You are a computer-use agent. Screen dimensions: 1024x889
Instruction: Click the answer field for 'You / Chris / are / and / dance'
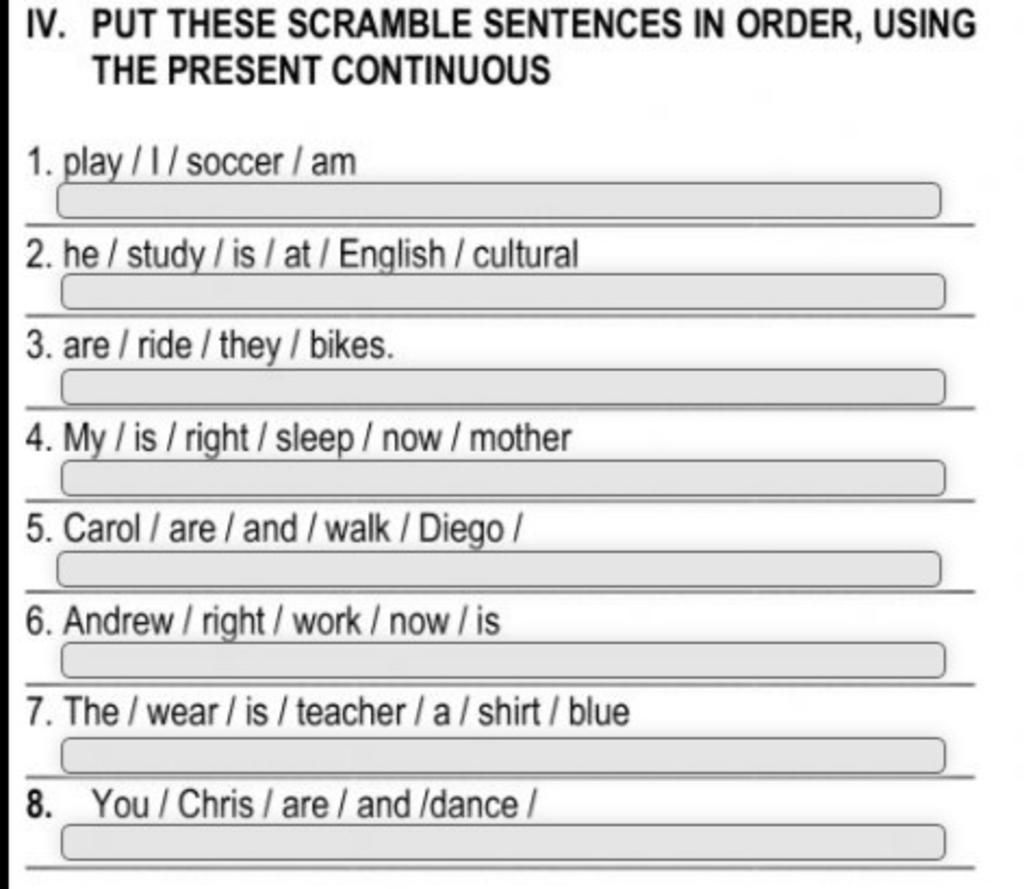(x=503, y=843)
